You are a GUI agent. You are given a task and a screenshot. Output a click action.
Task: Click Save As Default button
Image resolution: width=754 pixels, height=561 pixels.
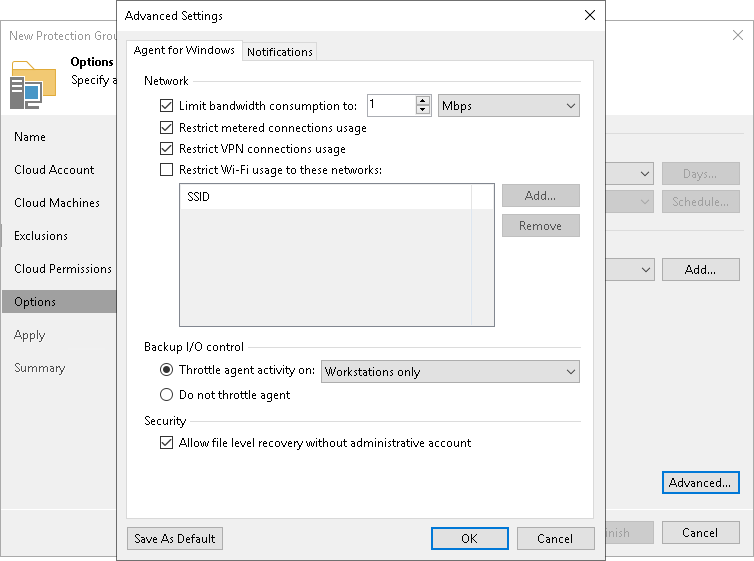pyautogui.click(x=175, y=538)
